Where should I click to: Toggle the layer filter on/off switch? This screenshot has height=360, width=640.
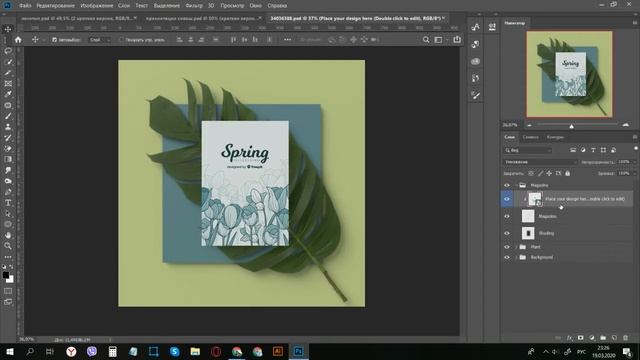pos(636,149)
